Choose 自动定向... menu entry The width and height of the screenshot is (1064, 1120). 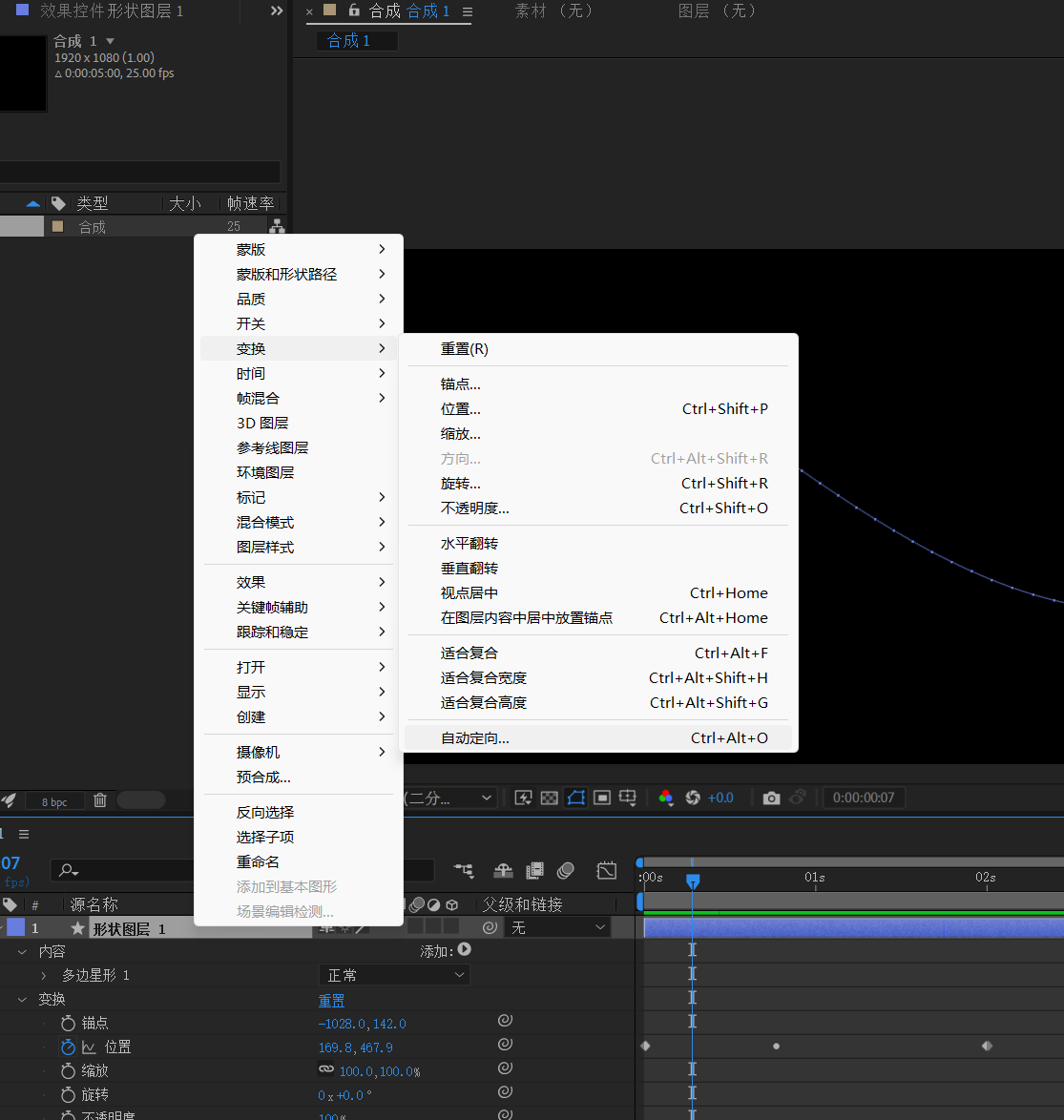[x=597, y=738]
